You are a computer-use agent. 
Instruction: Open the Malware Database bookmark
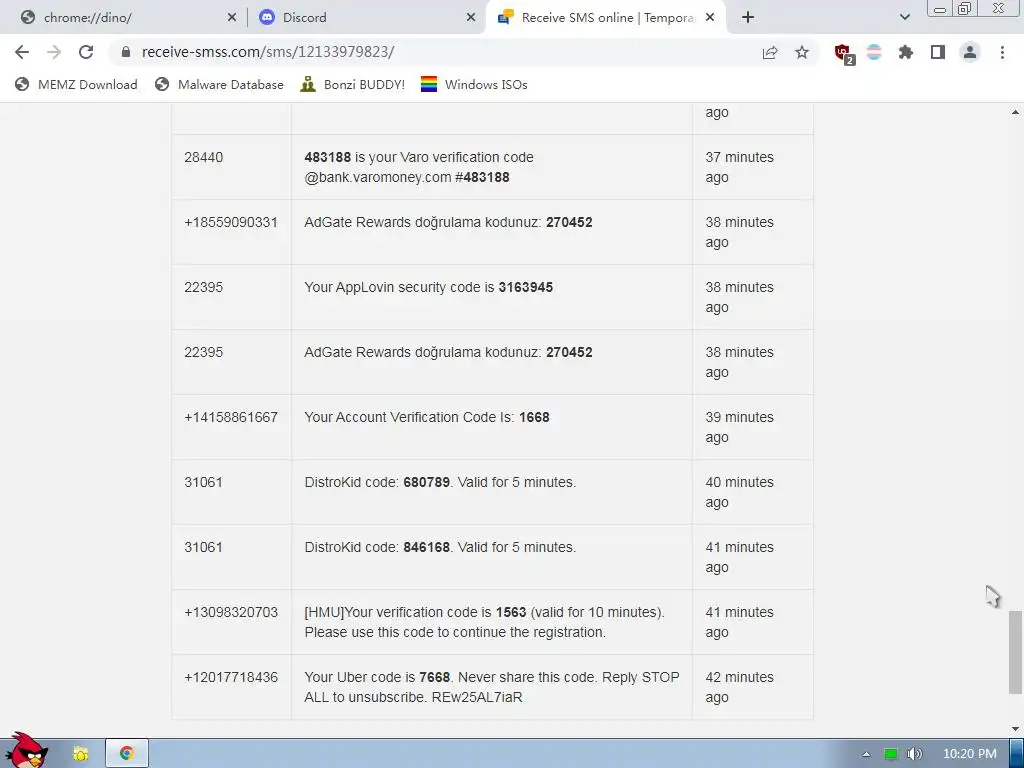point(219,84)
